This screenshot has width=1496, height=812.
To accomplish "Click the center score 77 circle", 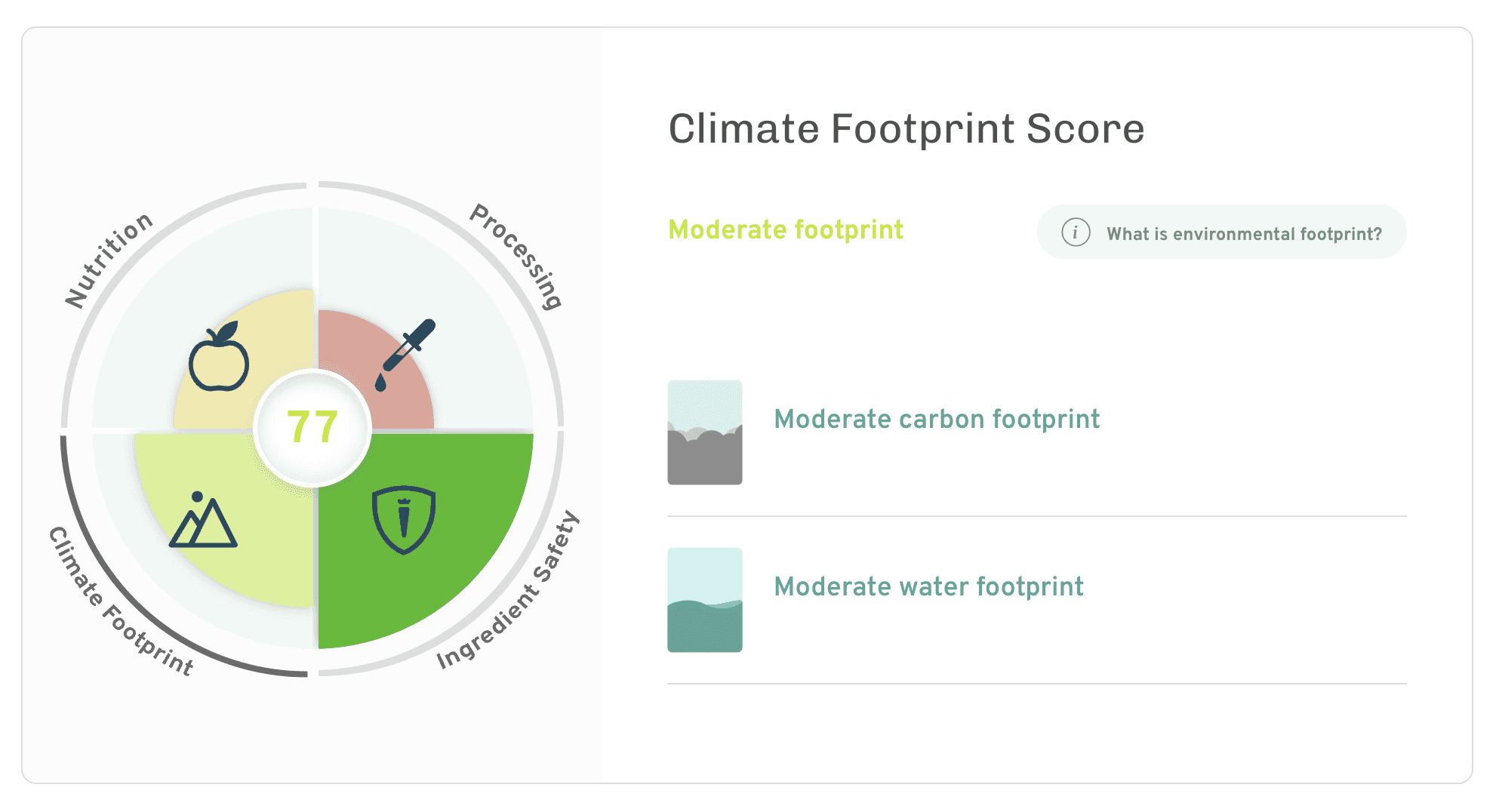I will click(312, 427).
